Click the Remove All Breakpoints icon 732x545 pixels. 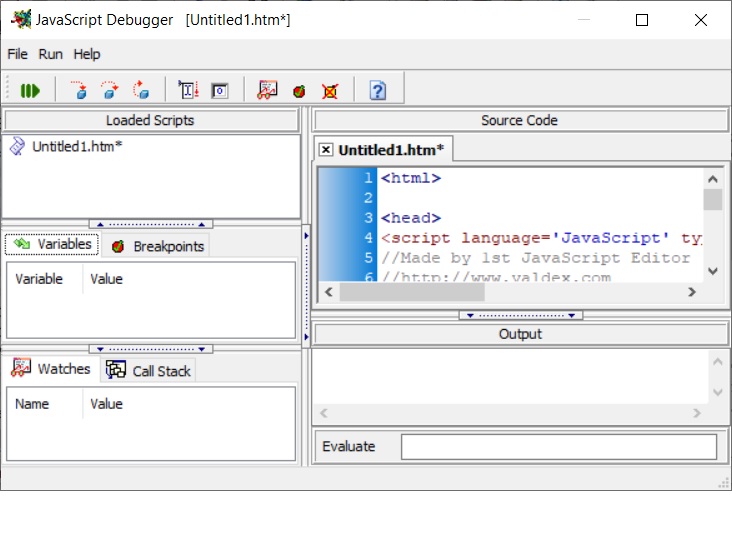click(x=330, y=91)
